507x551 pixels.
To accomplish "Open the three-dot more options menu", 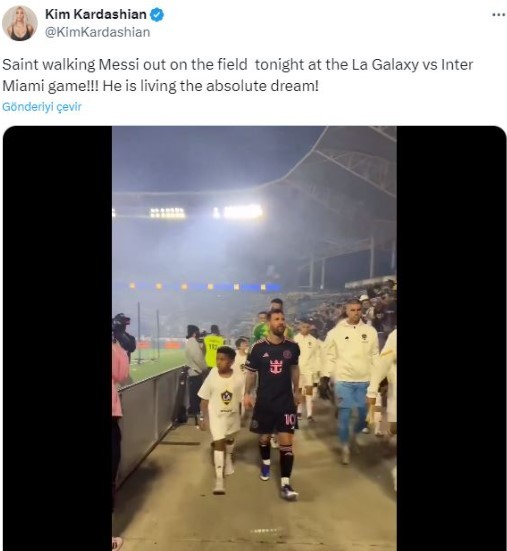I will click(x=499, y=15).
